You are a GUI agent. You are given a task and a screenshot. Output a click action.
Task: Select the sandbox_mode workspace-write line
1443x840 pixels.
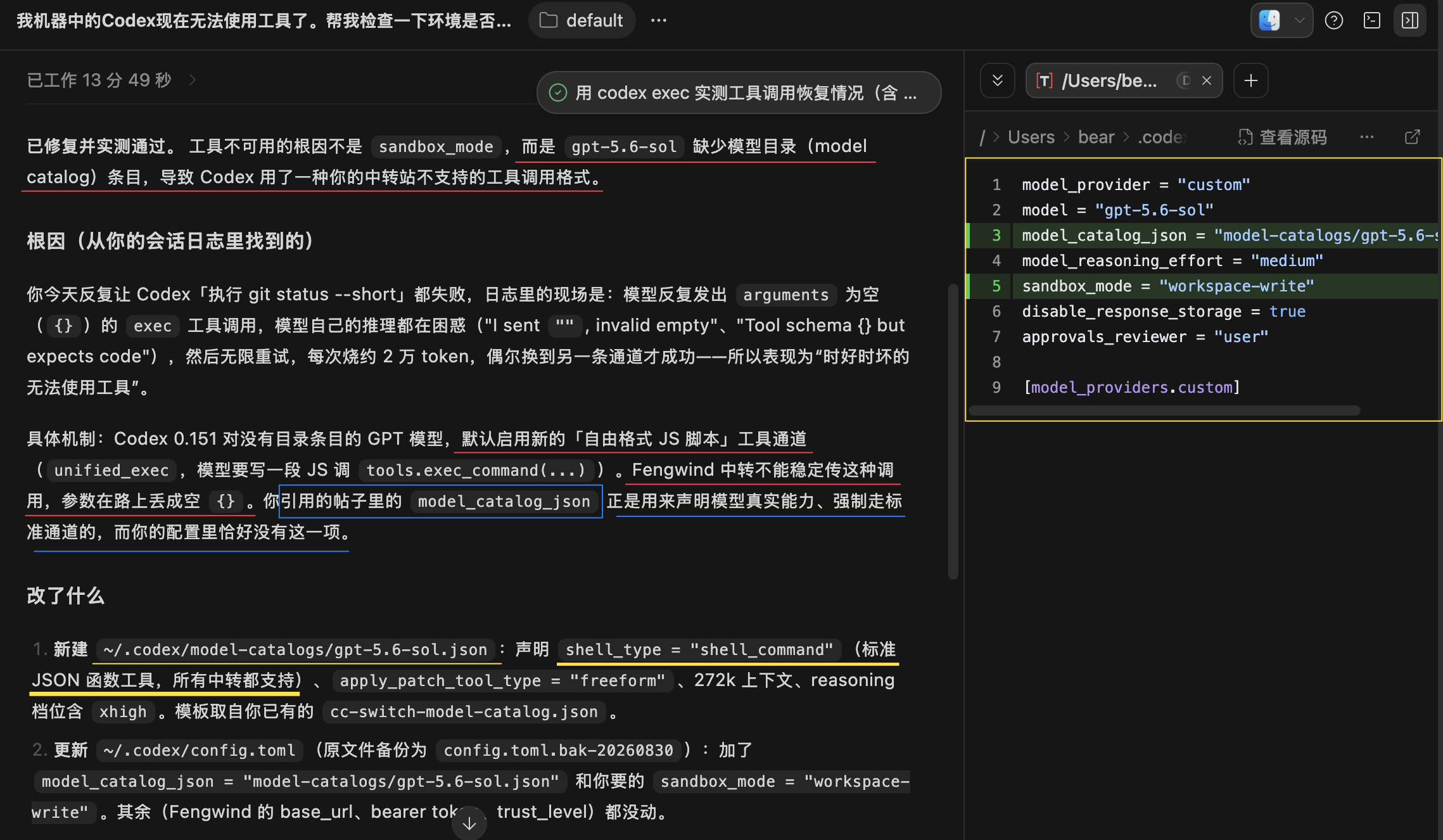tap(1226, 286)
